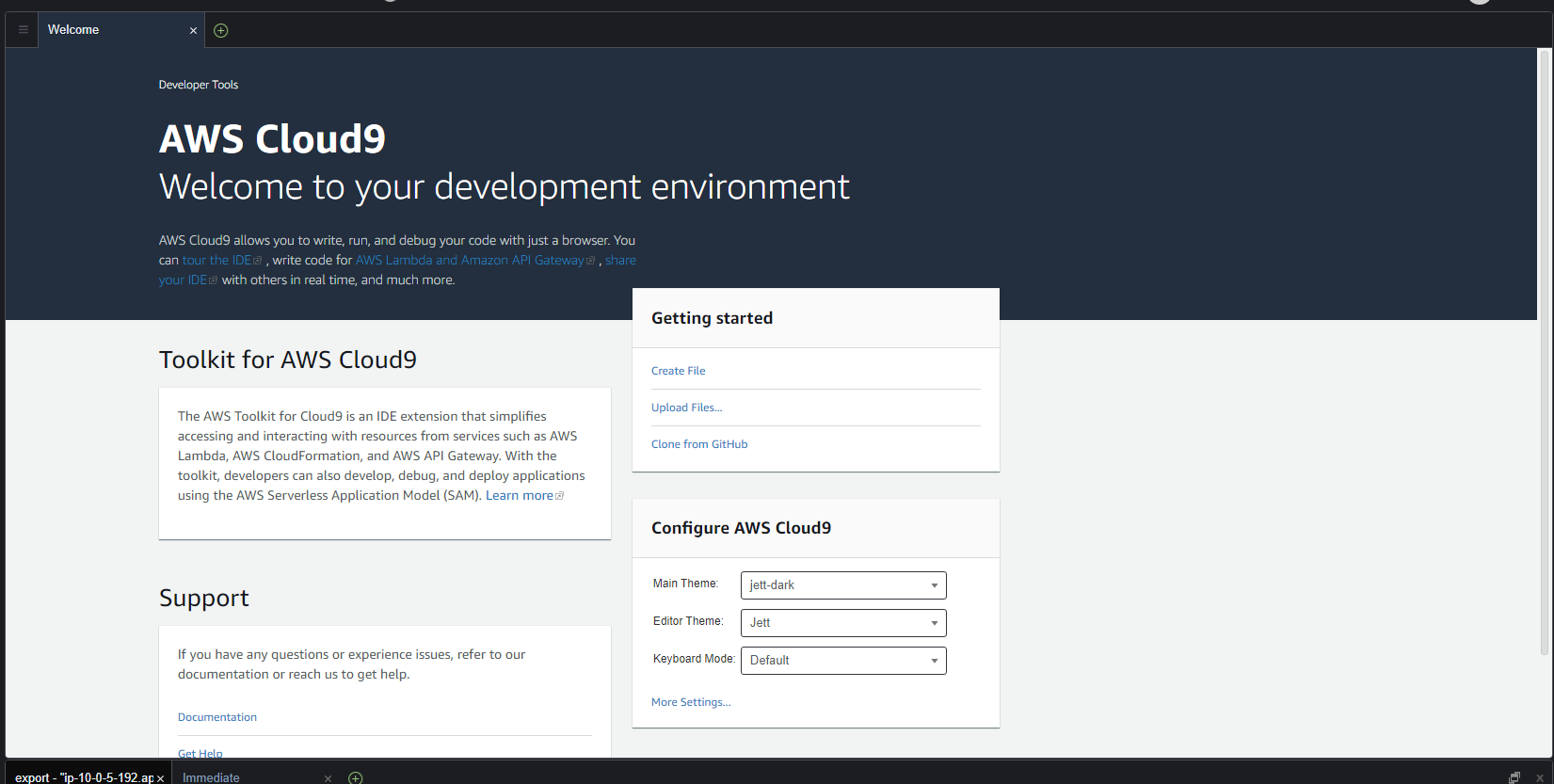Screen dimensions: 1554x784
Task: Open More Settings... link
Action: (691, 702)
